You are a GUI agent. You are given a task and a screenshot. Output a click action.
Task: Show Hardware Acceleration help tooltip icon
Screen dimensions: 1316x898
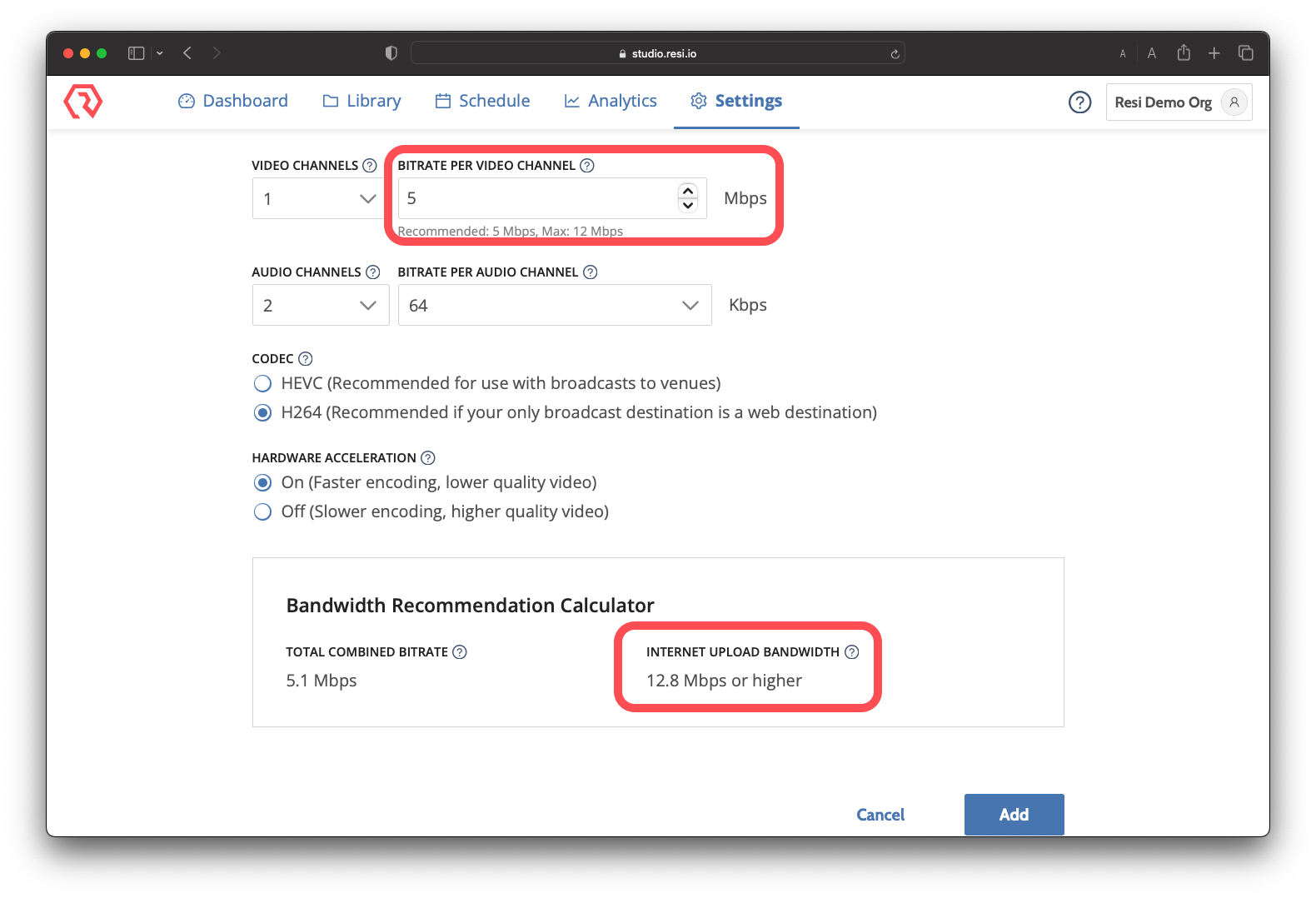pos(428,458)
